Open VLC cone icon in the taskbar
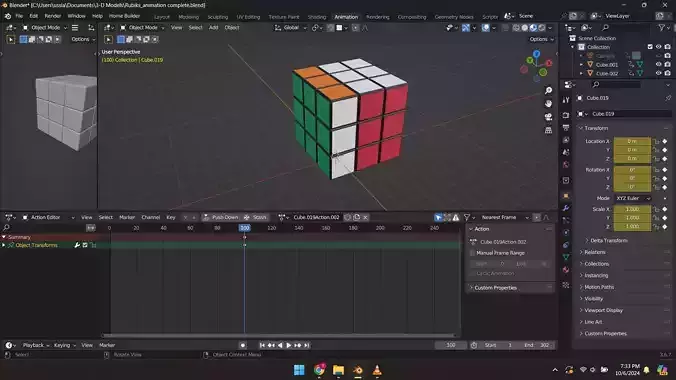The width and height of the screenshot is (676, 380). click(377, 370)
